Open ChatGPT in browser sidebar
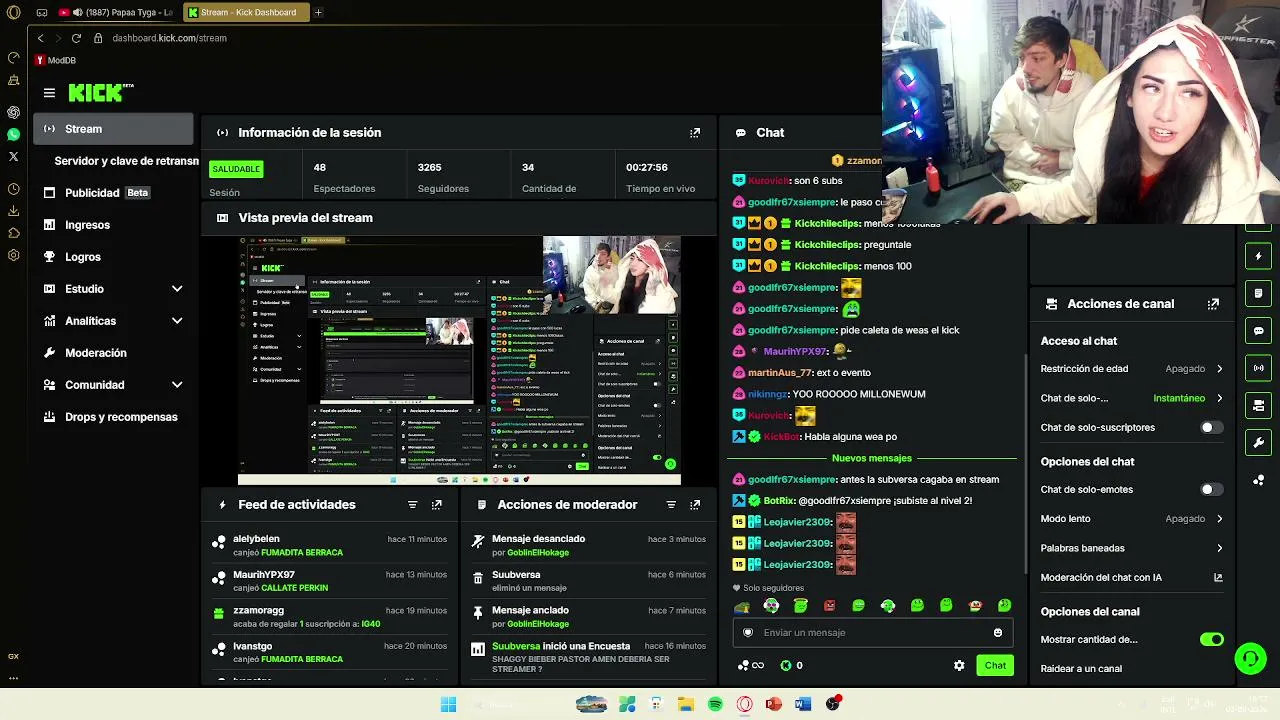Screen dimensions: 1280x720 point(13,112)
